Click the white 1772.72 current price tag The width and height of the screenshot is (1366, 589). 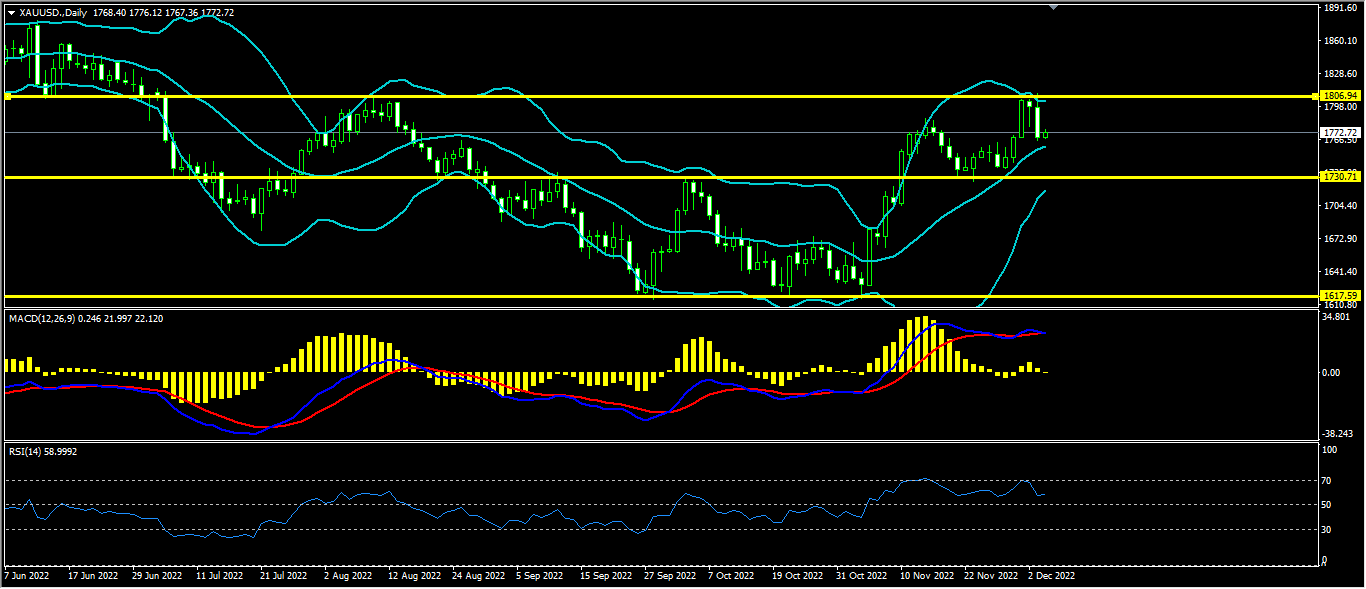[x=1339, y=132]
